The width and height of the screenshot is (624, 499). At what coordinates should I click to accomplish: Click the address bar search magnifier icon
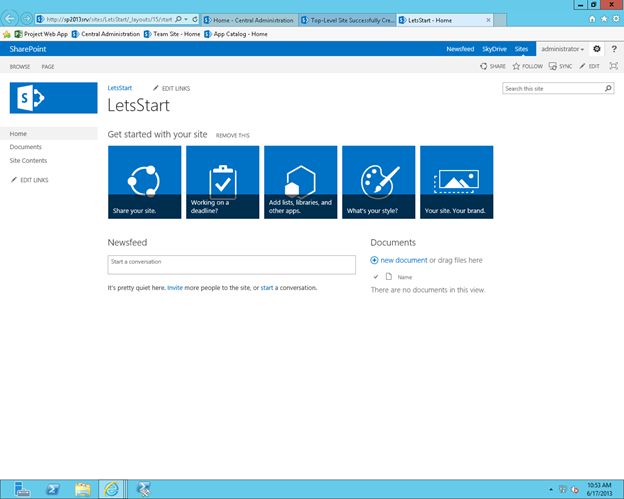click(x=179, y=19)
